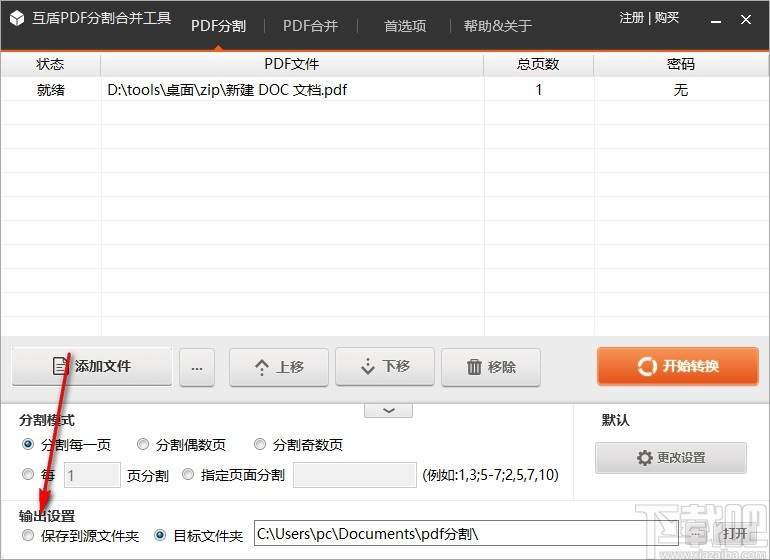This screenshot has height=560, width=770.
Task: Click the ellipsis button beside 添加文件
Action: click(x=197, y=367)
